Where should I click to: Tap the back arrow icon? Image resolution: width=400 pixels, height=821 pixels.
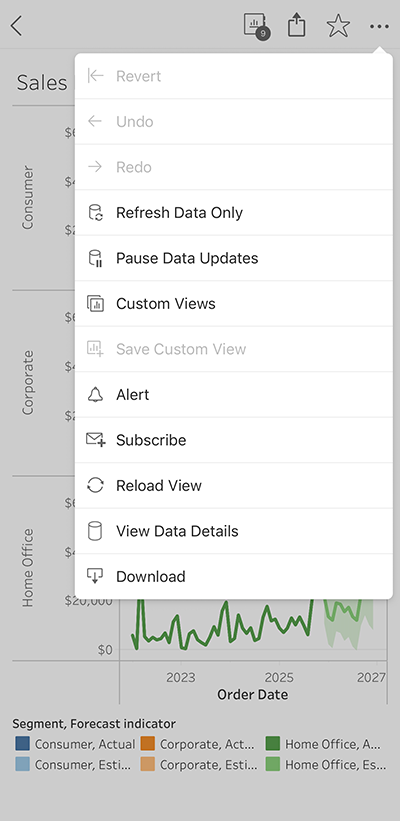point(17,26)
